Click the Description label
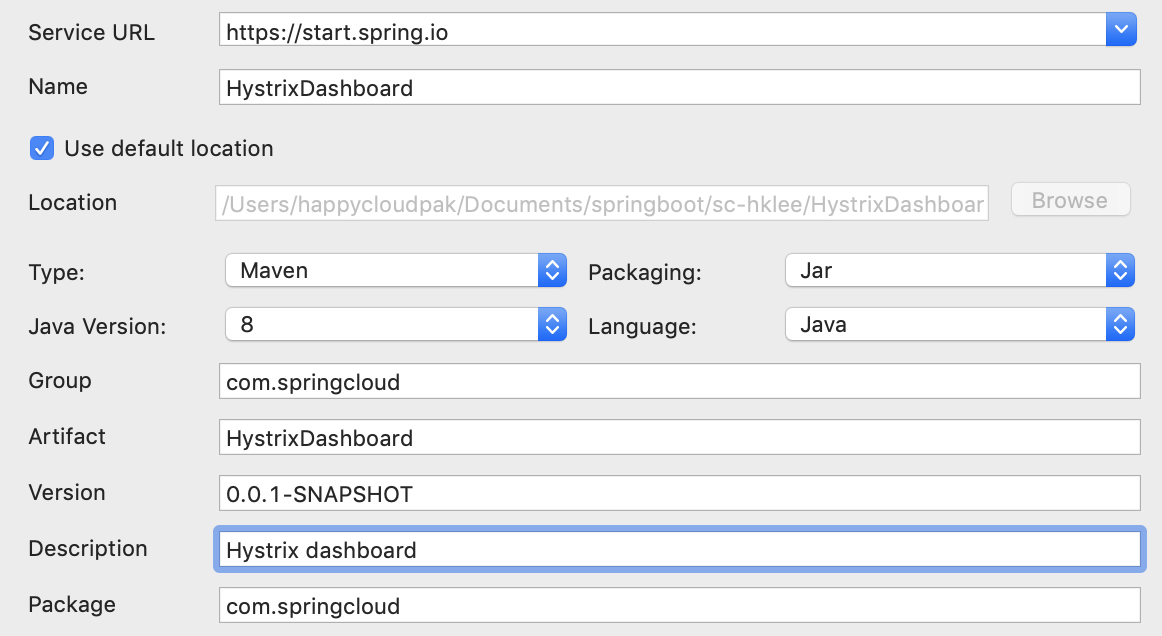This screenshot has height=636, width=1162. pyautogui.click(x=87, y=549)
